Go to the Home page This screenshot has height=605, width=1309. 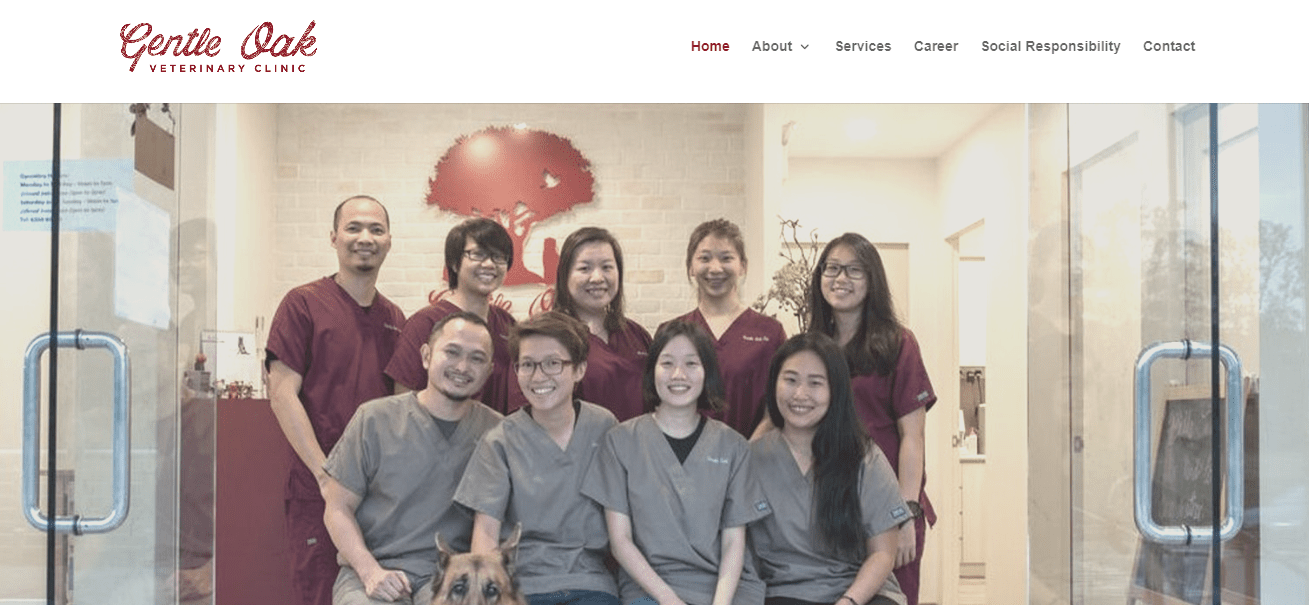(710, 46)
